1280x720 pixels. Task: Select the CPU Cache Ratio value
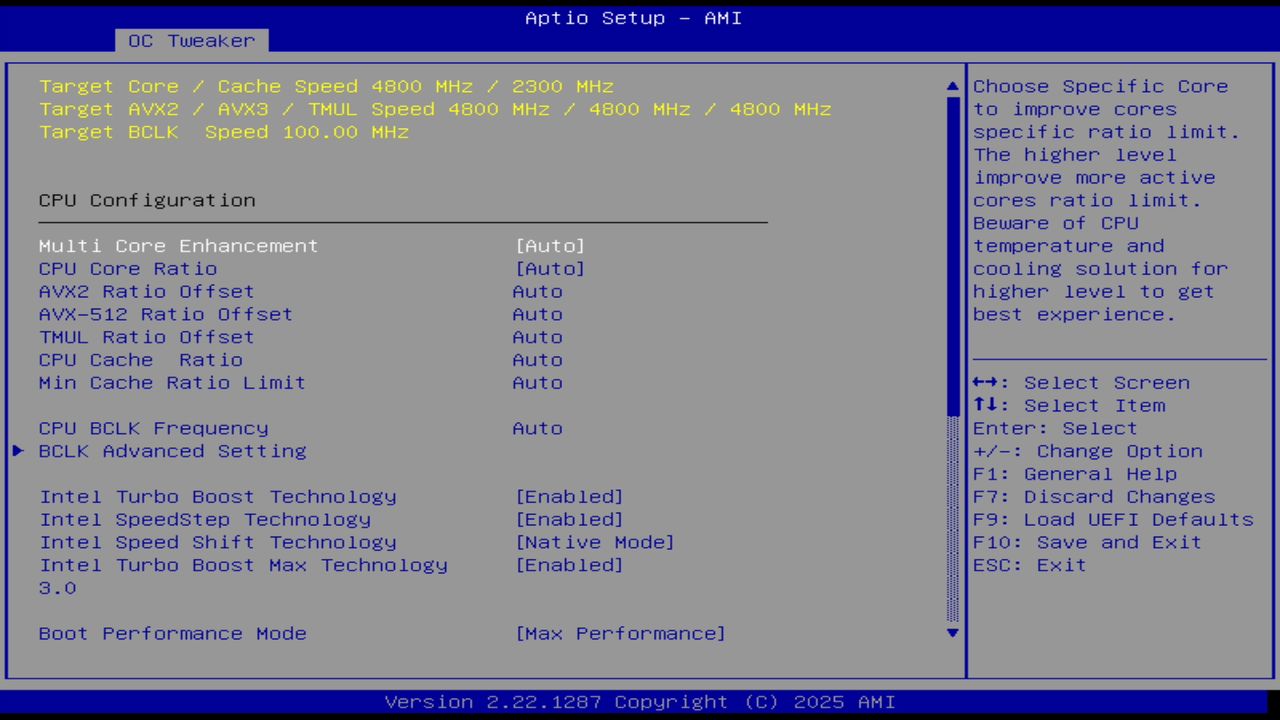(x=537, y=360)
